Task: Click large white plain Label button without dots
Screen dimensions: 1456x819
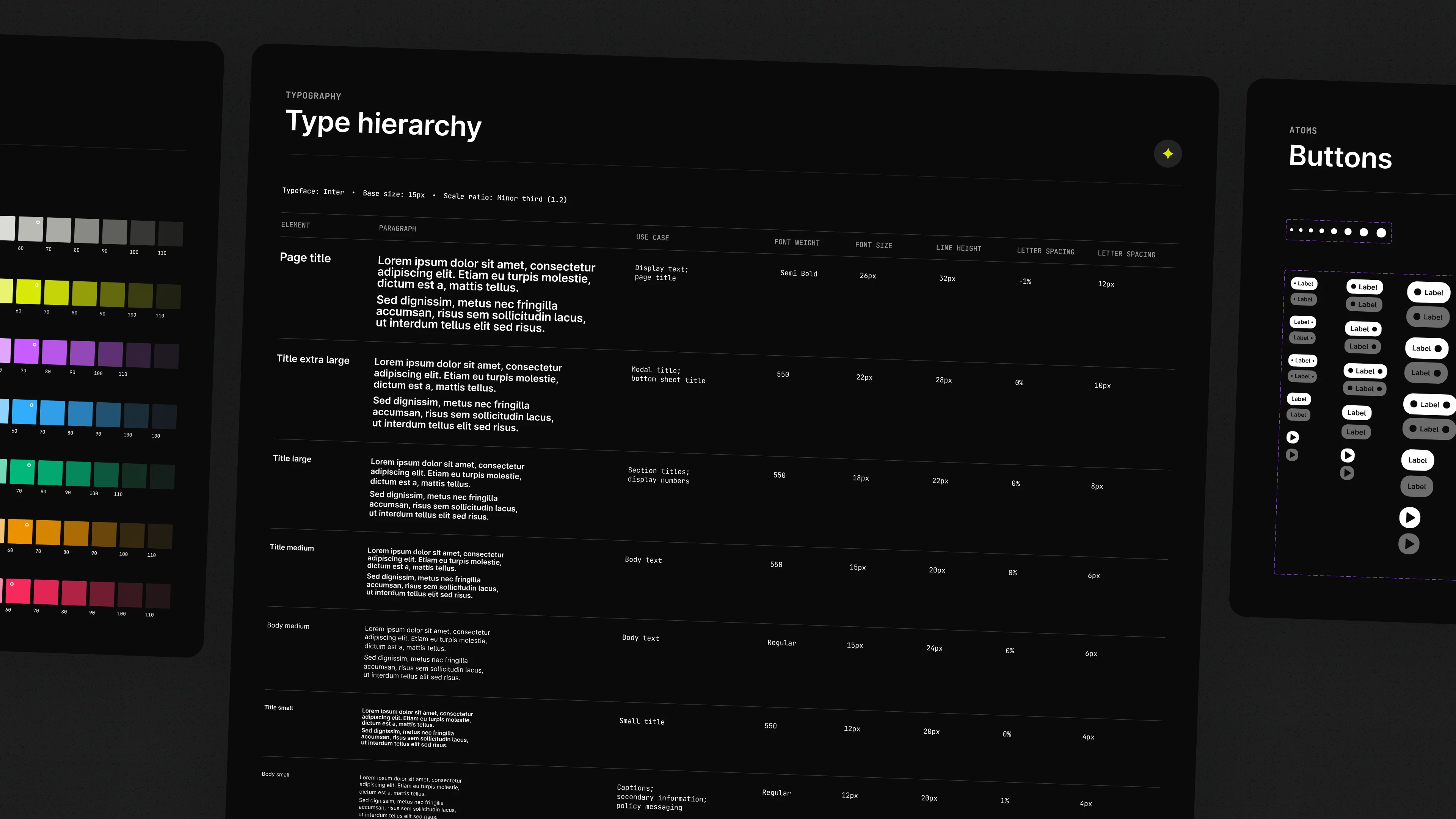Action: [1417, 460]
